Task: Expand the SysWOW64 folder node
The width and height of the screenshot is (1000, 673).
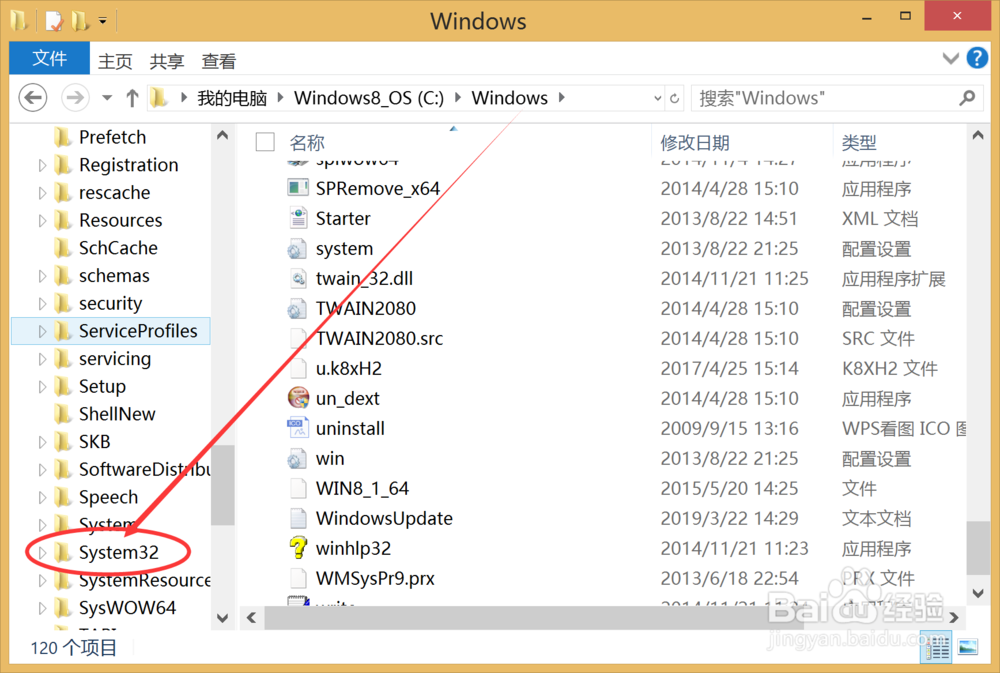Action: (42, 608)
